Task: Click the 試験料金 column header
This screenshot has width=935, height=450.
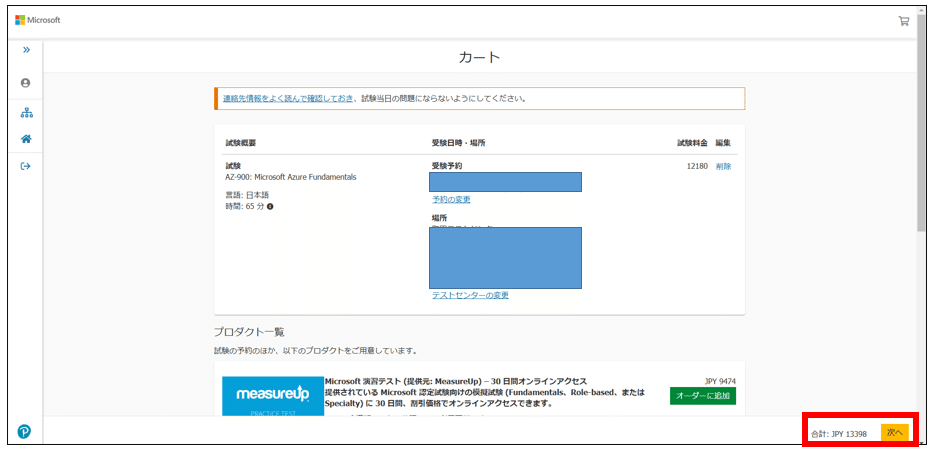Action: (x=692, y=143)
